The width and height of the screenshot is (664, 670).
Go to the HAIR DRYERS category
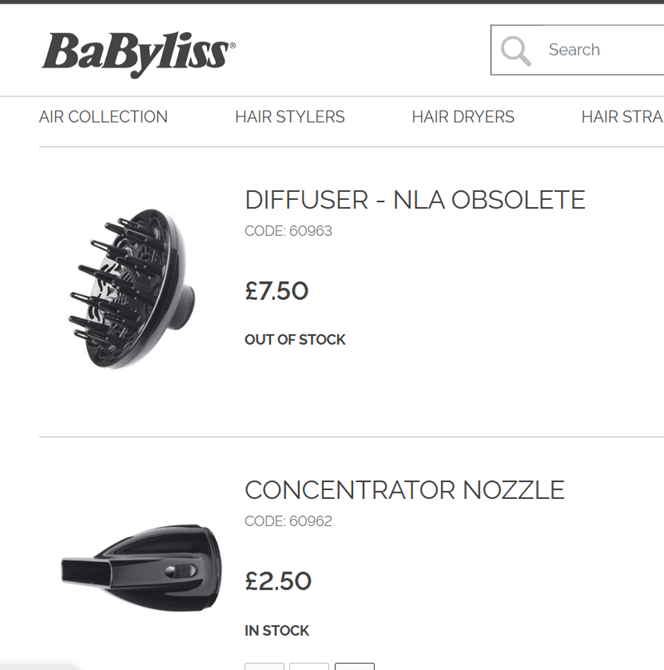pos(463,117)
